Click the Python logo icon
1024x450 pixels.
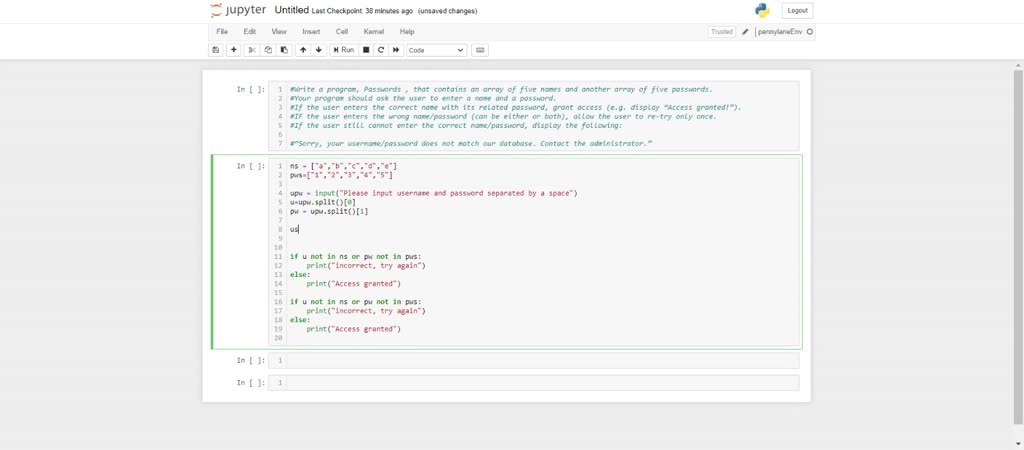point(762,10)
